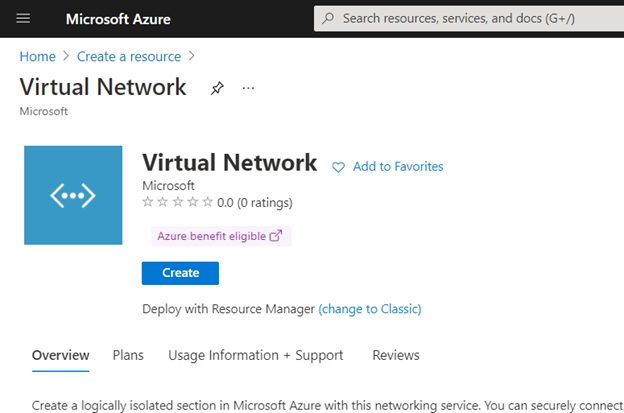
Task: Open Usage Information + Support tab
Action: [x=255, y=355]
